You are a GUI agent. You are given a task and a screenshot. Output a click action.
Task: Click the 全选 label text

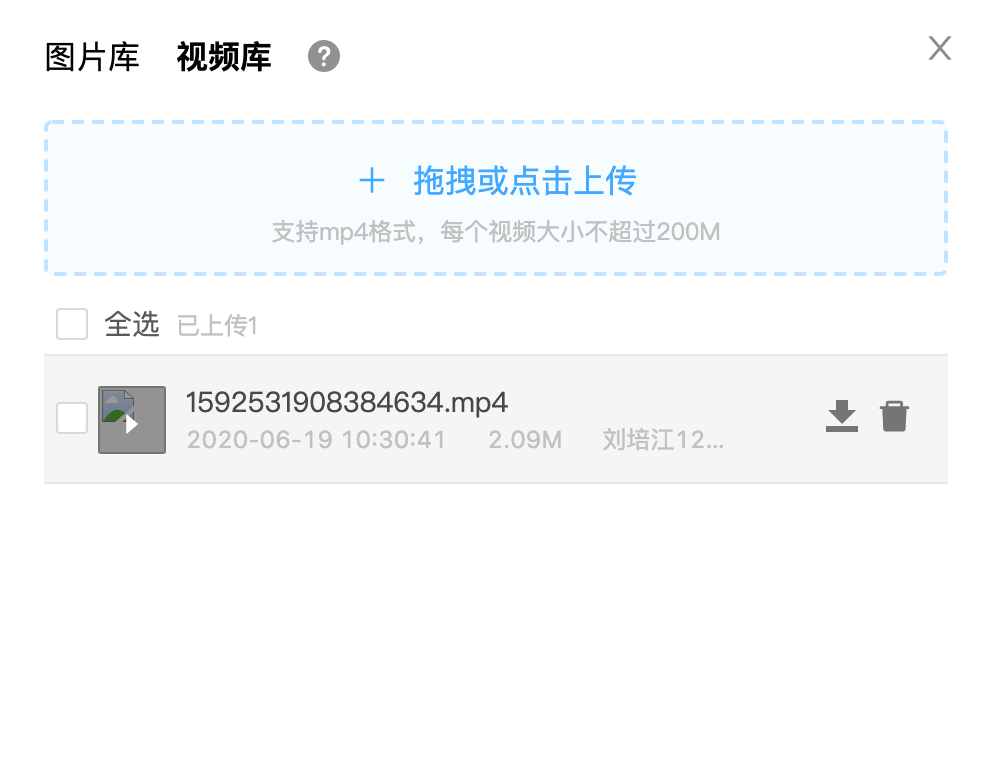coord(131,324)
